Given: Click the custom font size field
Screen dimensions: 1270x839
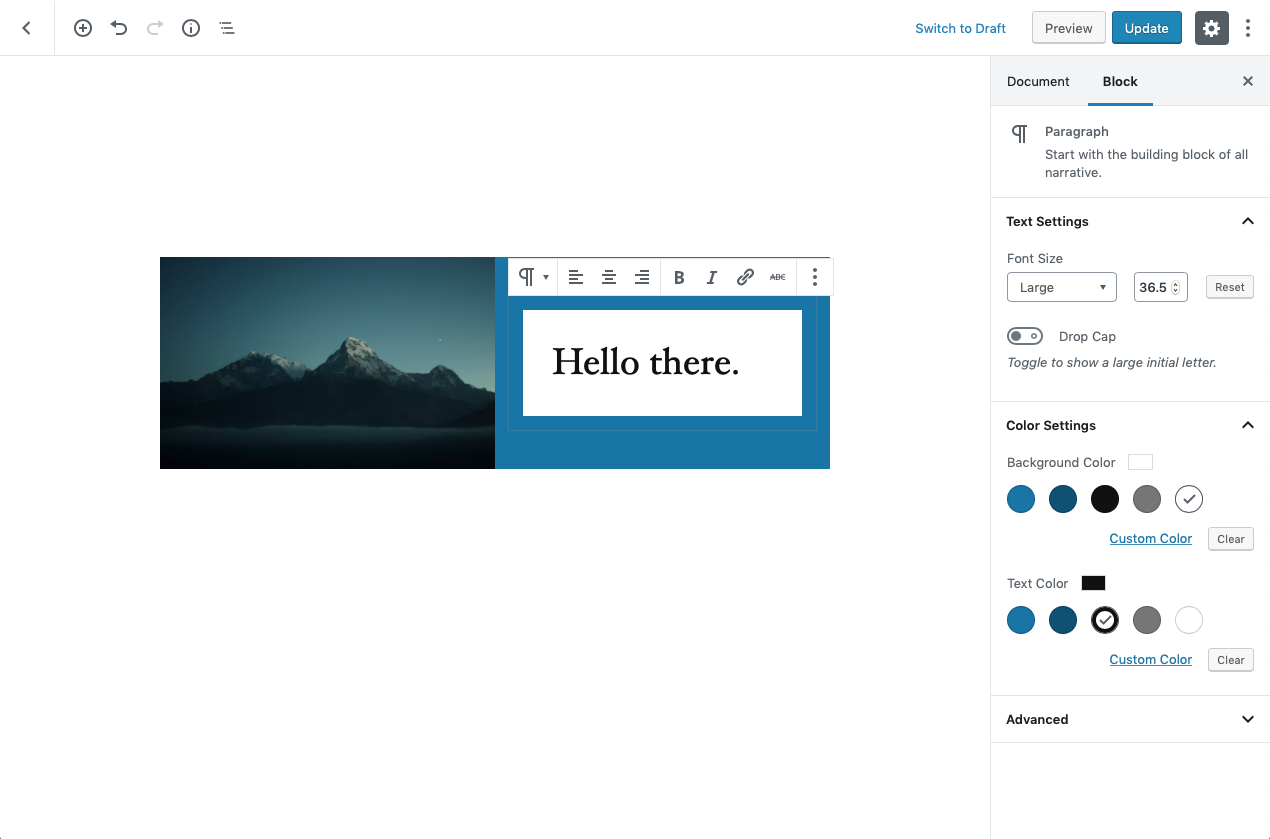Looking at the screenshot, I should click(x=1160, y=287).
